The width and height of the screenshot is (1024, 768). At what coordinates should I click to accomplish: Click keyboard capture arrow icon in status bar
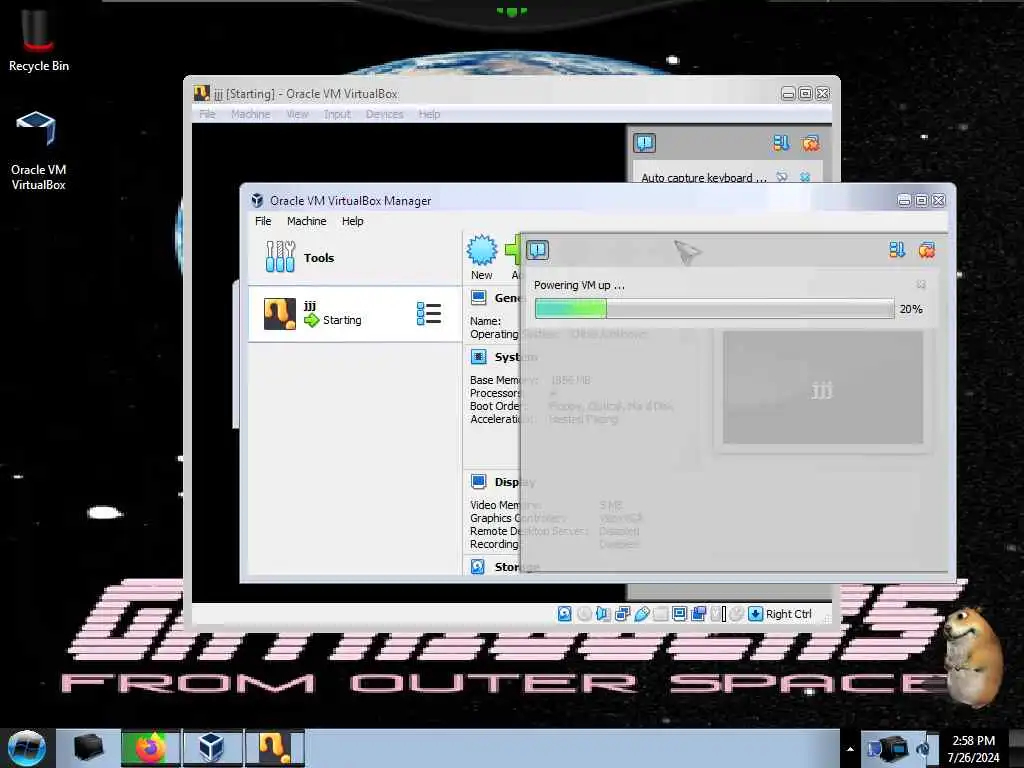[756, 614]
